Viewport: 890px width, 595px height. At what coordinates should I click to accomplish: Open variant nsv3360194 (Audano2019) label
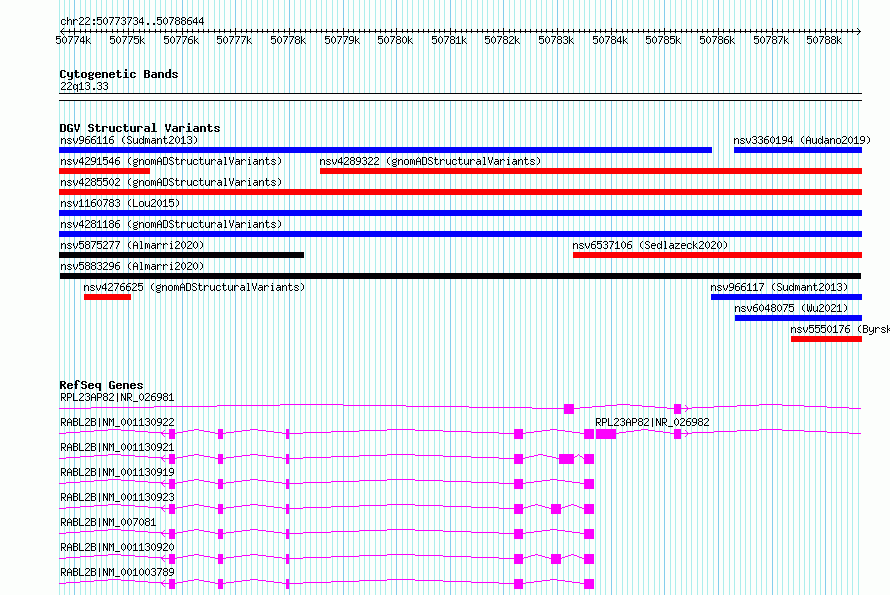[x=801, y=140]
